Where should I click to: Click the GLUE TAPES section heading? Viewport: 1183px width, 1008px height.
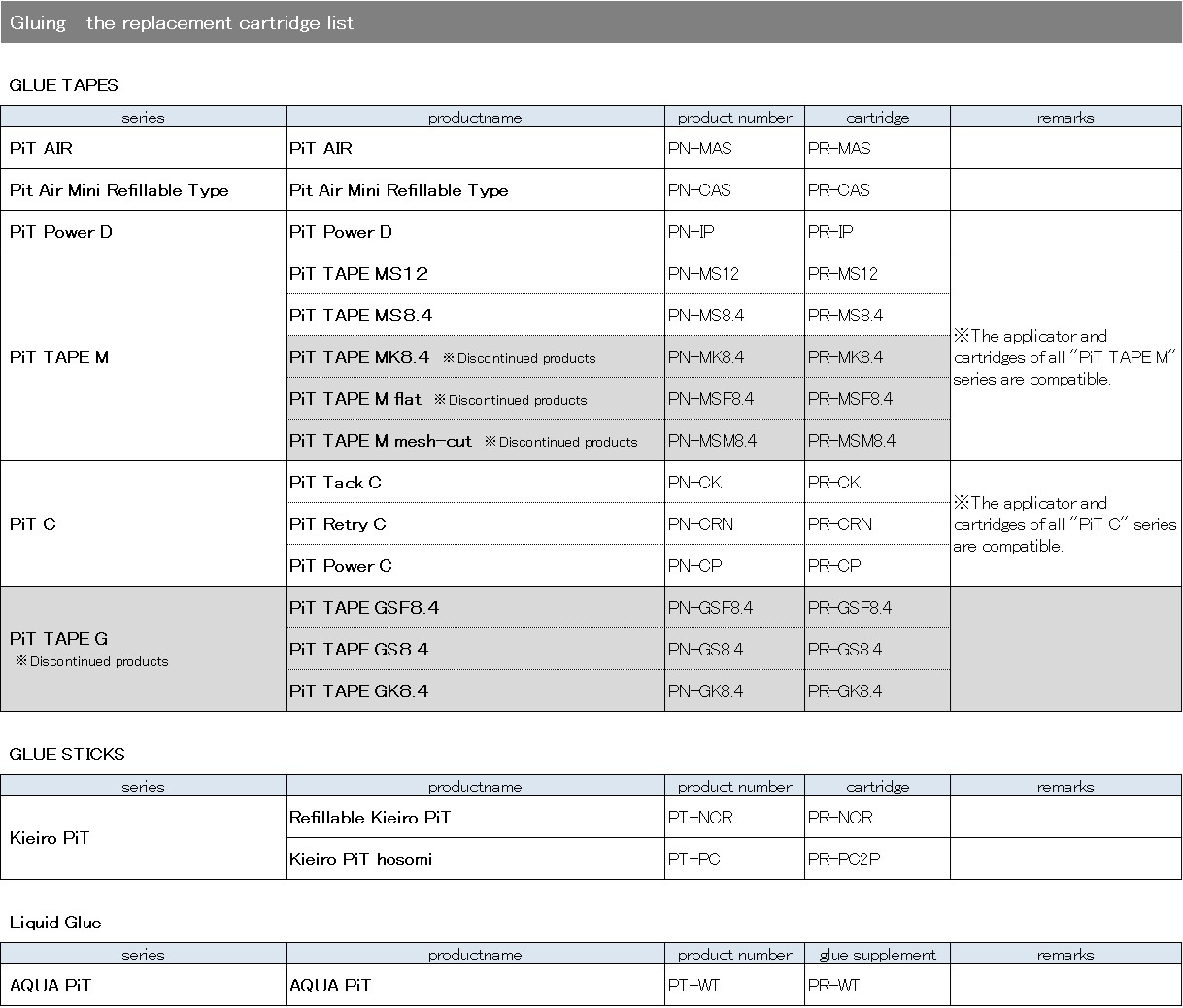(x=63, y=85)
